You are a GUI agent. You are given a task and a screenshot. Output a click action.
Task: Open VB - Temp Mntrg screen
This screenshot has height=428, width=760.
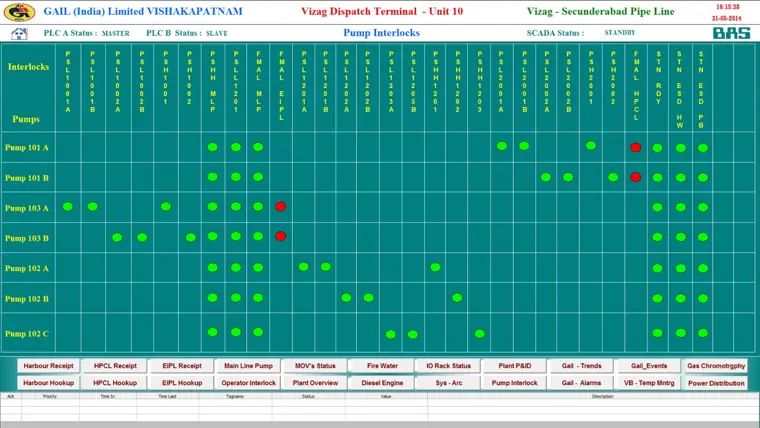649,383
